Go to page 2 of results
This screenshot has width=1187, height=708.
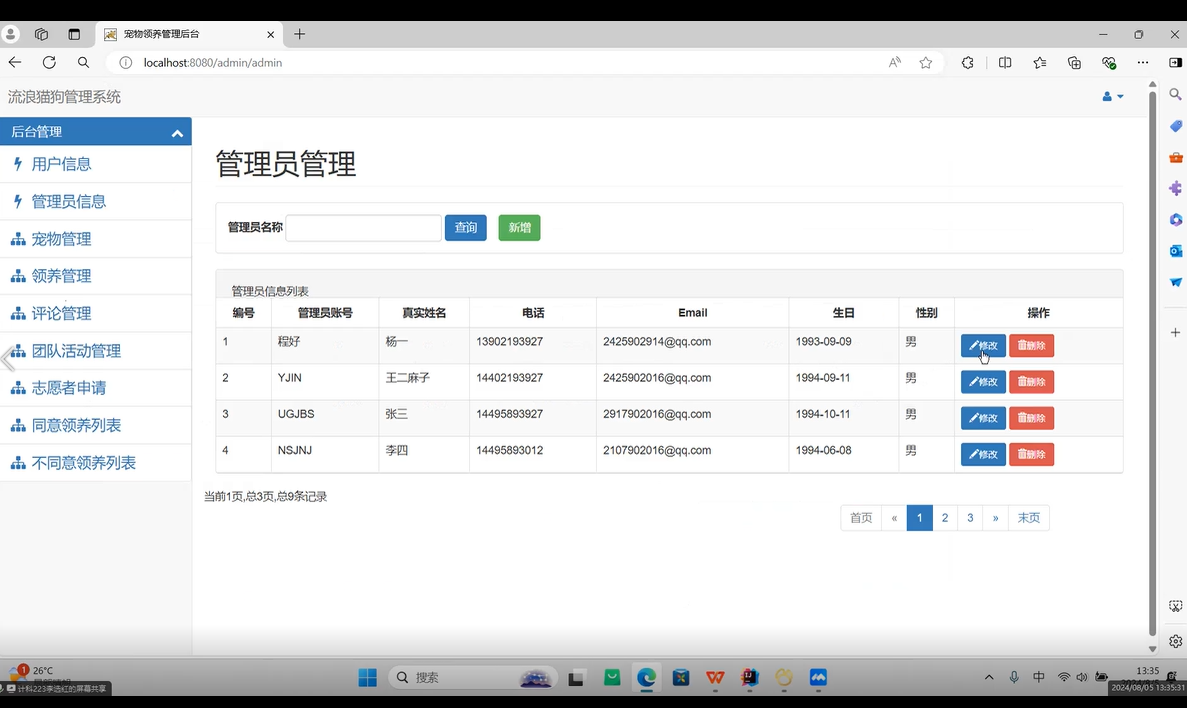click(945, 518)
